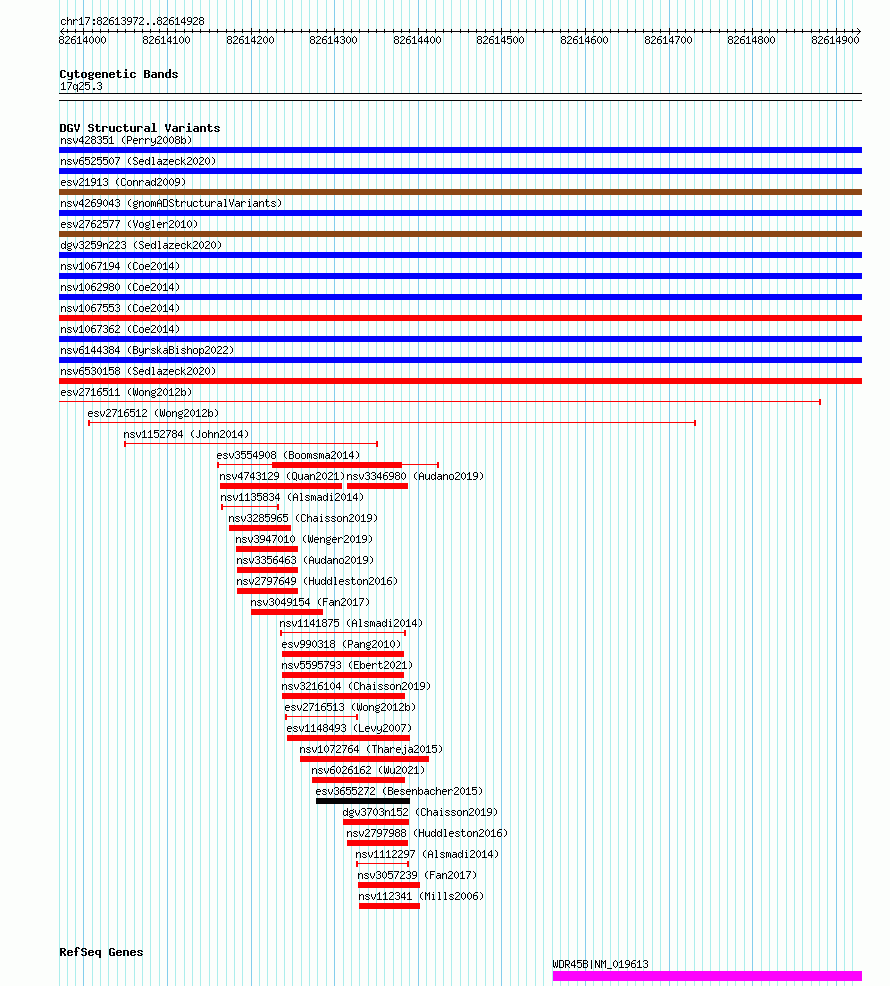The width and height of the screenshot is (890, 986).
Task: Open the esv1148493 (Levy2007) label
Action: coord(349,728)
